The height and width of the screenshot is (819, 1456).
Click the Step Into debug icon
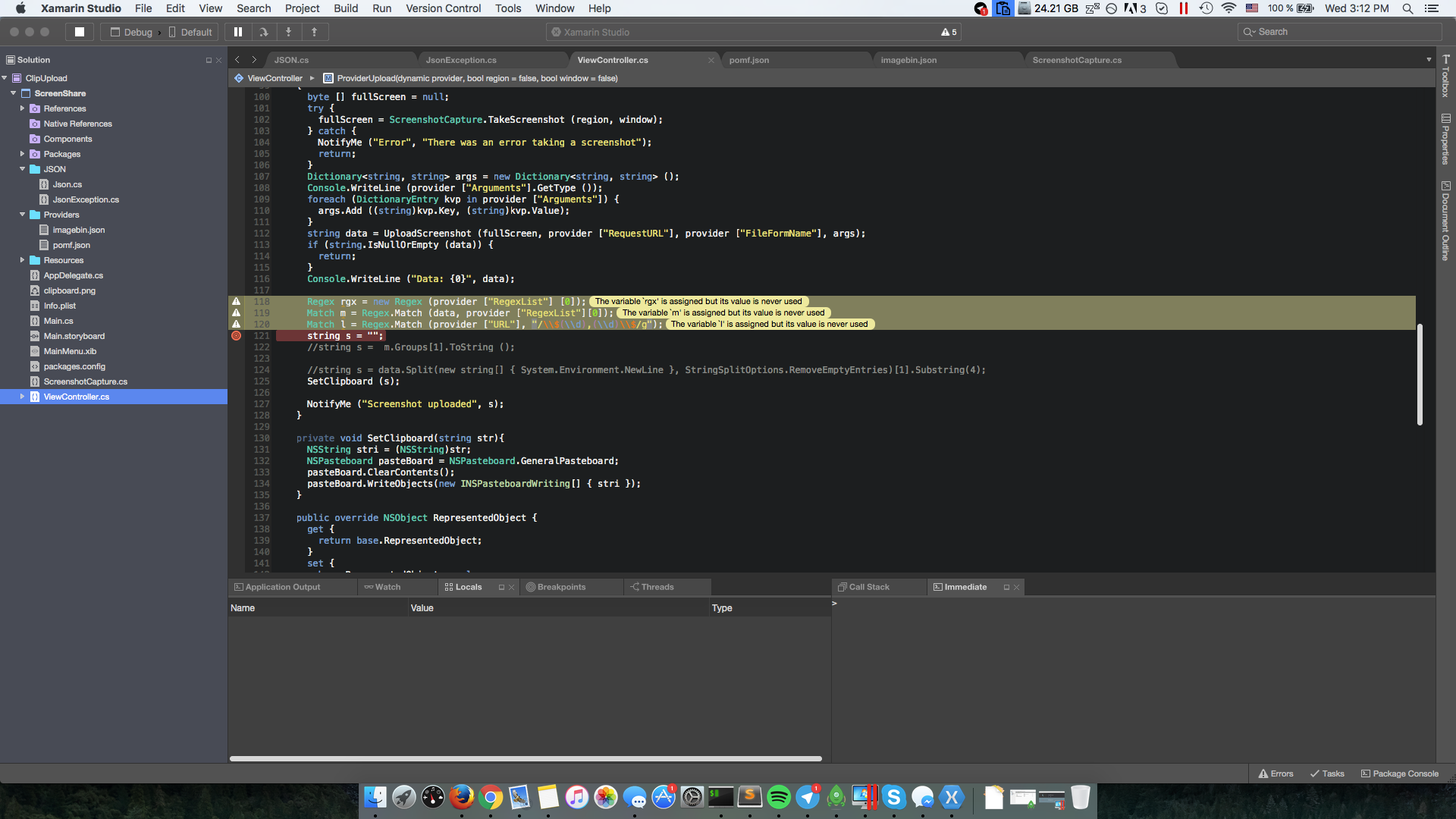click(288, 32)
